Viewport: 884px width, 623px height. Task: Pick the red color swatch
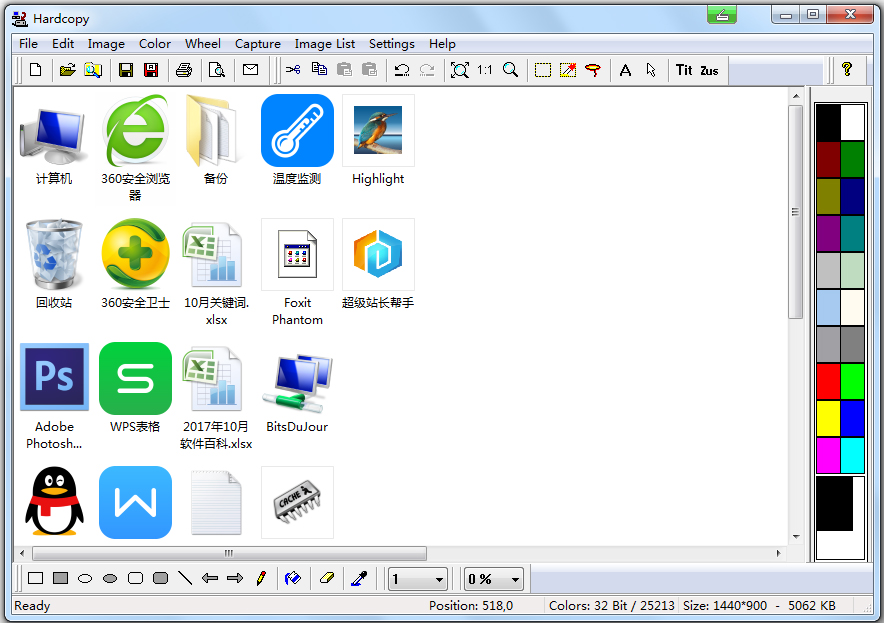(x=828, y=381)
